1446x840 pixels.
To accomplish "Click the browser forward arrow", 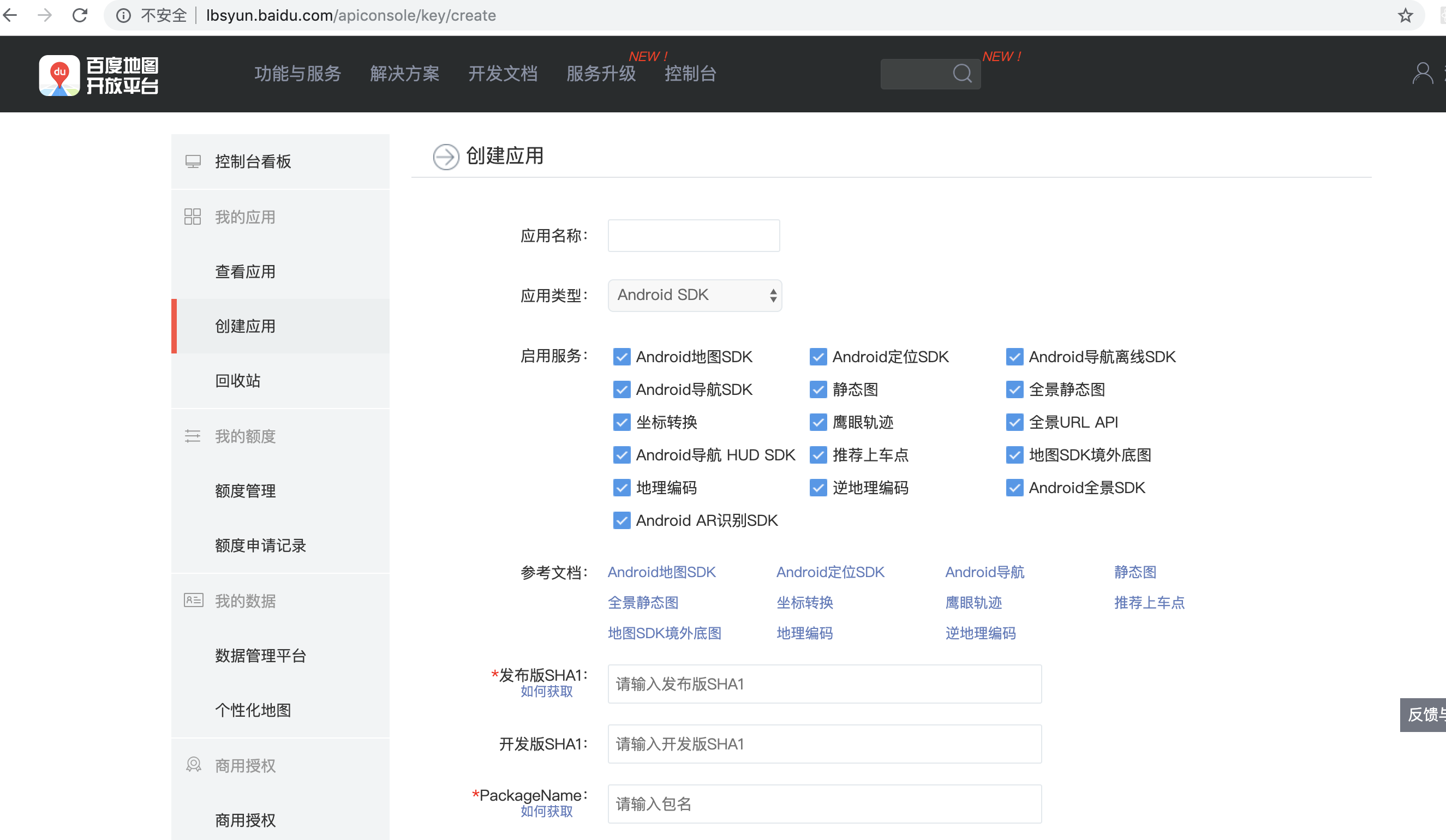I will tap(45, 15).
